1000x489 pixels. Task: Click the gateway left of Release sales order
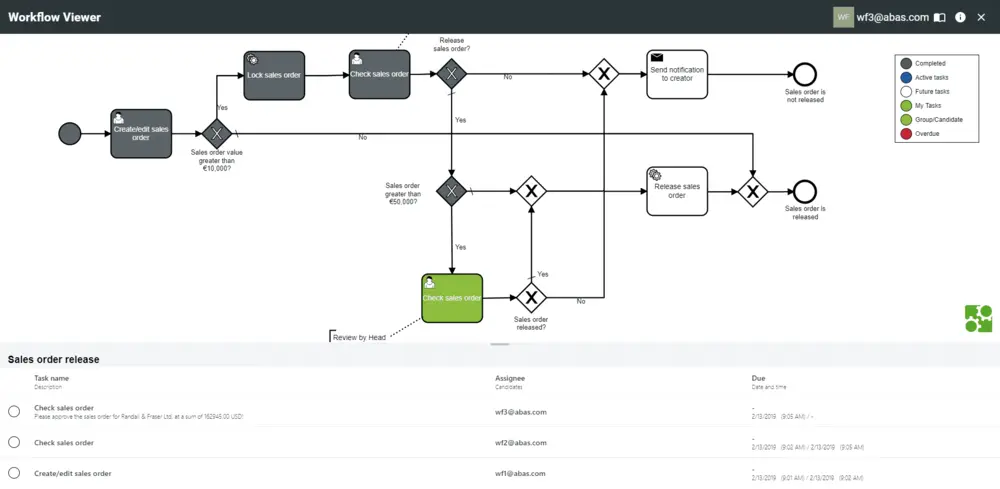(x=531, y=191)
